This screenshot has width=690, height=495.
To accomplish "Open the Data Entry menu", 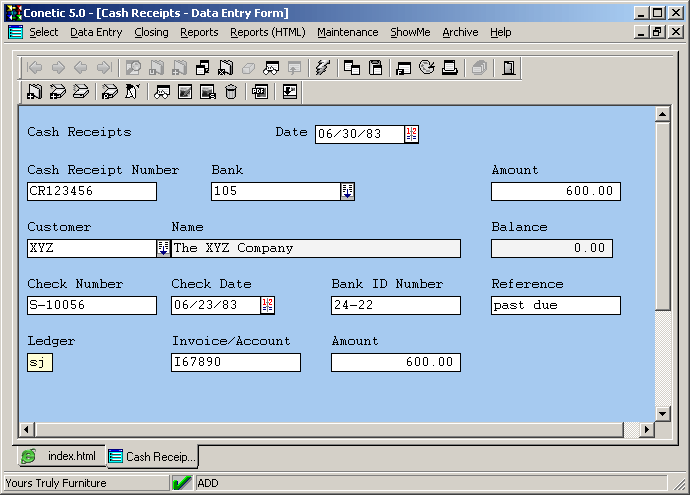I will [96, 32].
